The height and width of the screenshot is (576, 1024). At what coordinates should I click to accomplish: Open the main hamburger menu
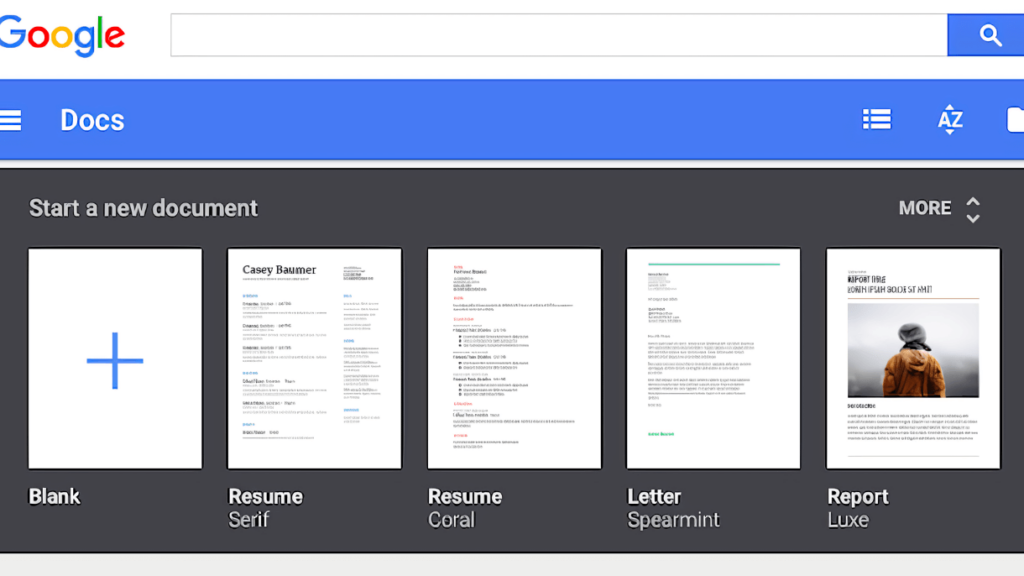pyautogui.click(x=10, y=120)
